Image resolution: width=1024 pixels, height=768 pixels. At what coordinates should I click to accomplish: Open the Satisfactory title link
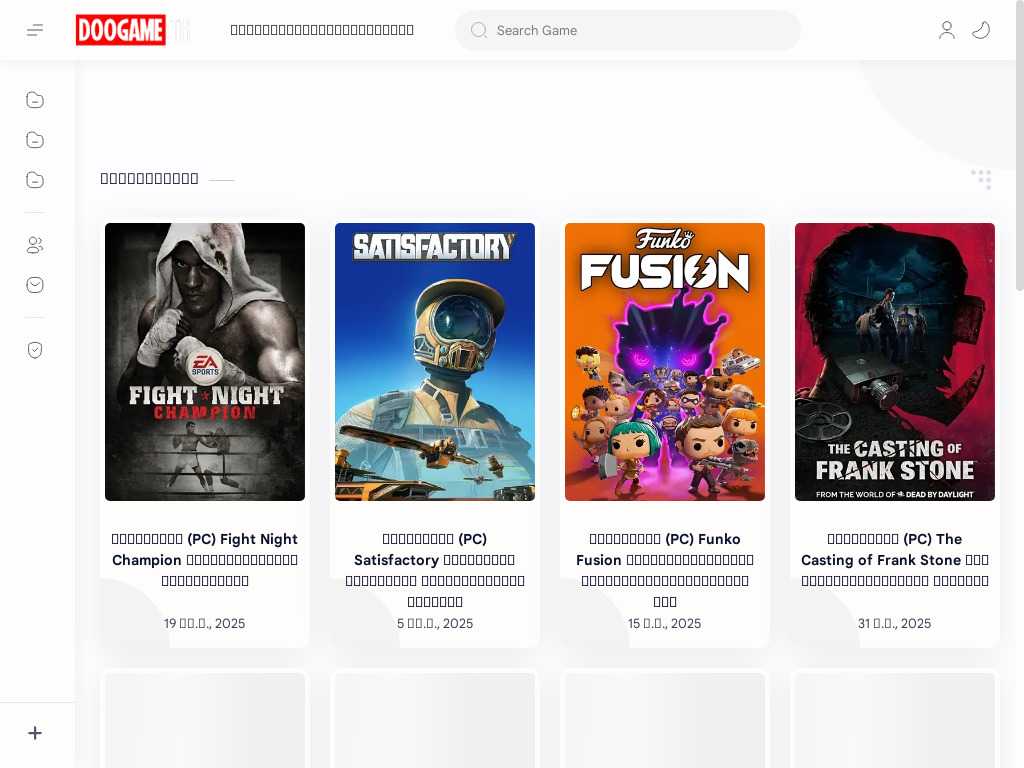pyautogui.click(x=435, y=570)
